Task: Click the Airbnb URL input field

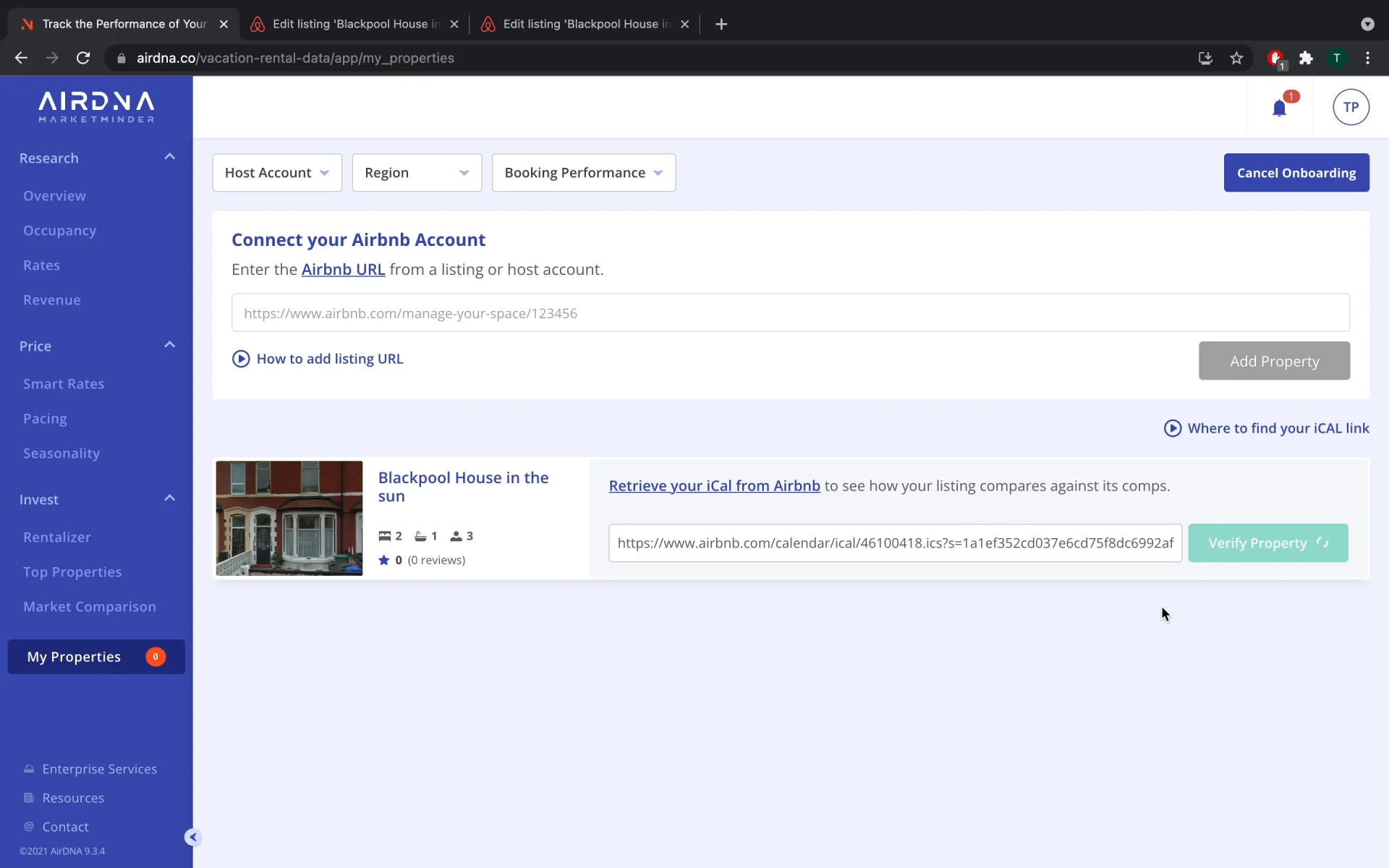Action: tap(791, 312)
